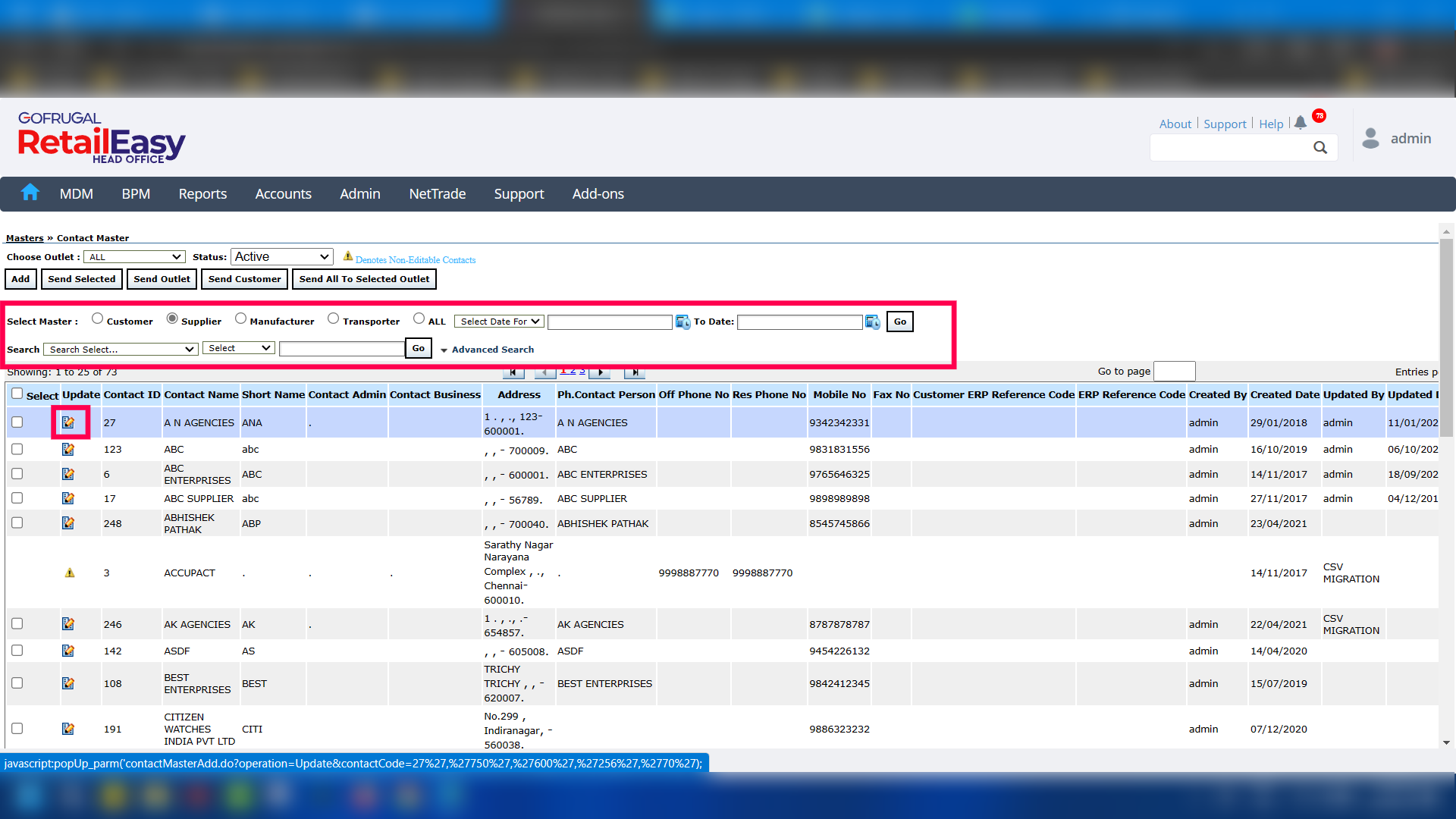Select the Customer radio button
Image resolution: width=1456 pixels, height=819 pixels.
tap(97, 318)
